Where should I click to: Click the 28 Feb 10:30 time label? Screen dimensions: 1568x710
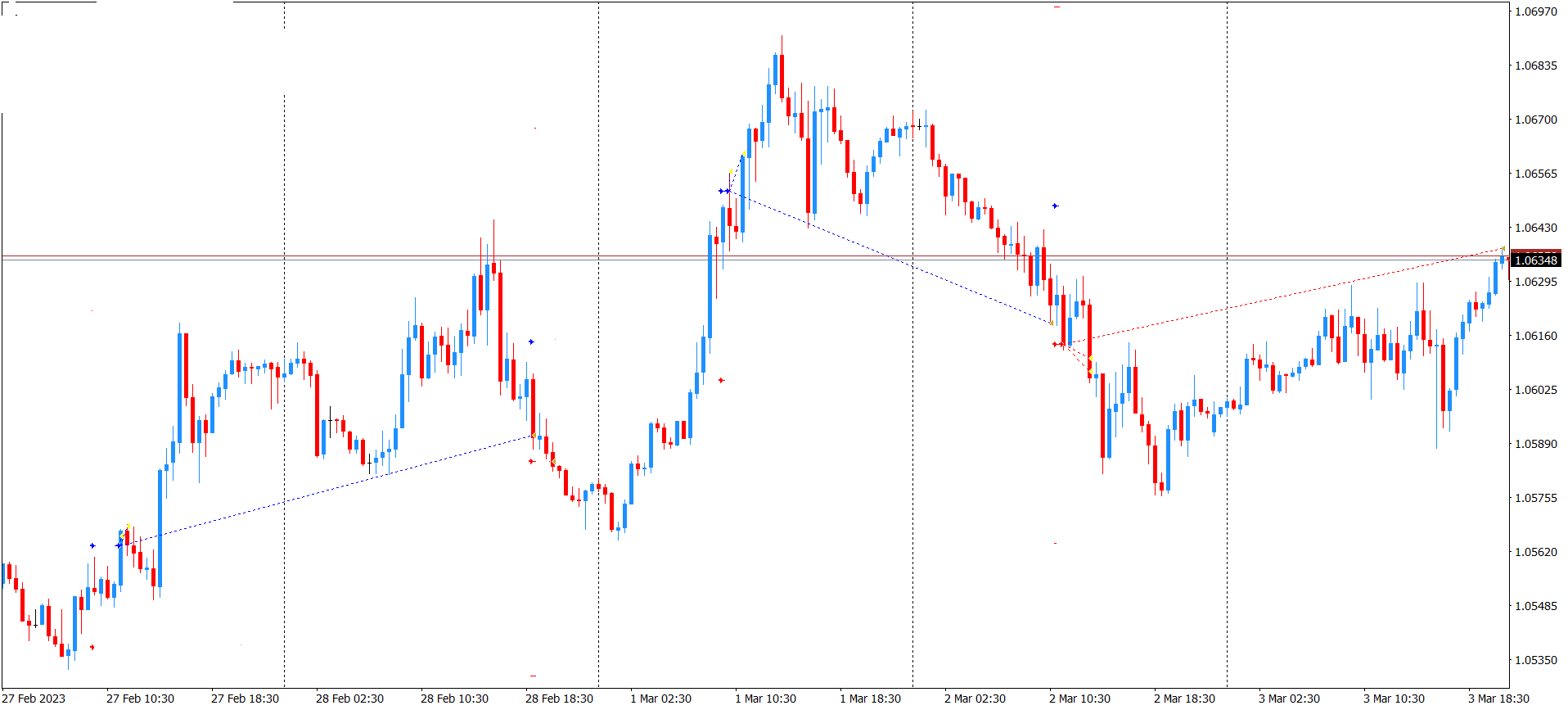[454, 699]
